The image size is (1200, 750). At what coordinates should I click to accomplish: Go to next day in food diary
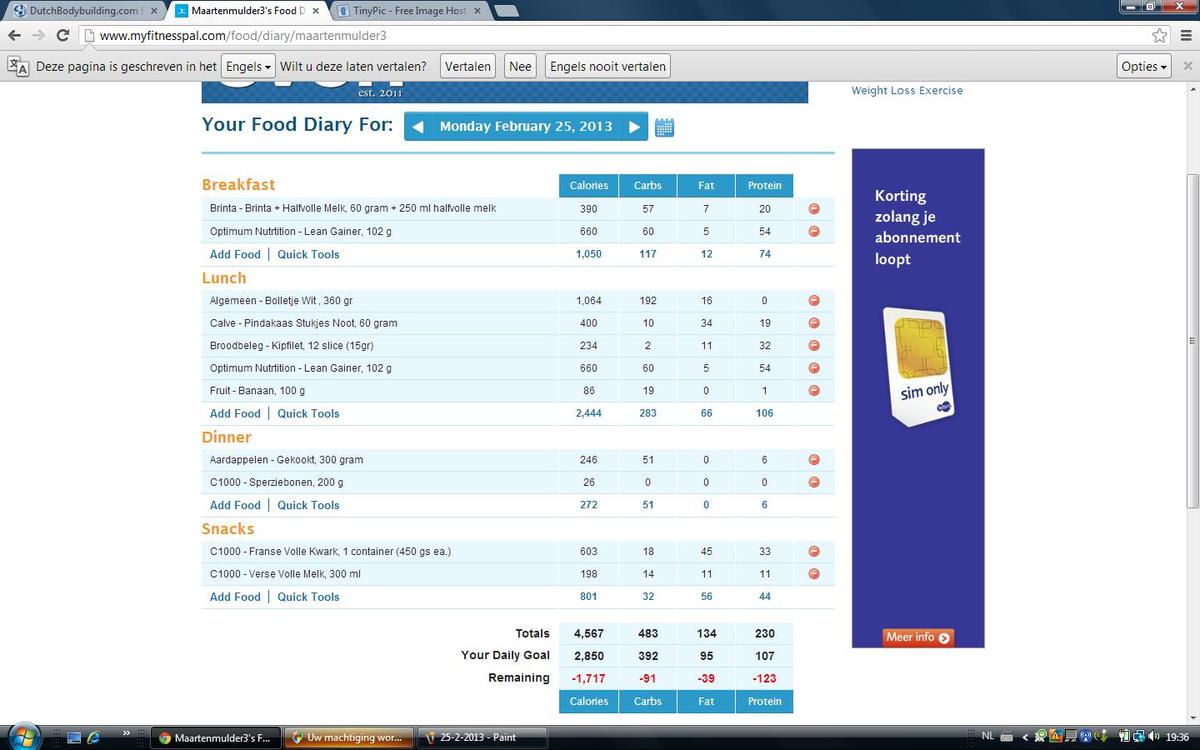tap(634, 127)
